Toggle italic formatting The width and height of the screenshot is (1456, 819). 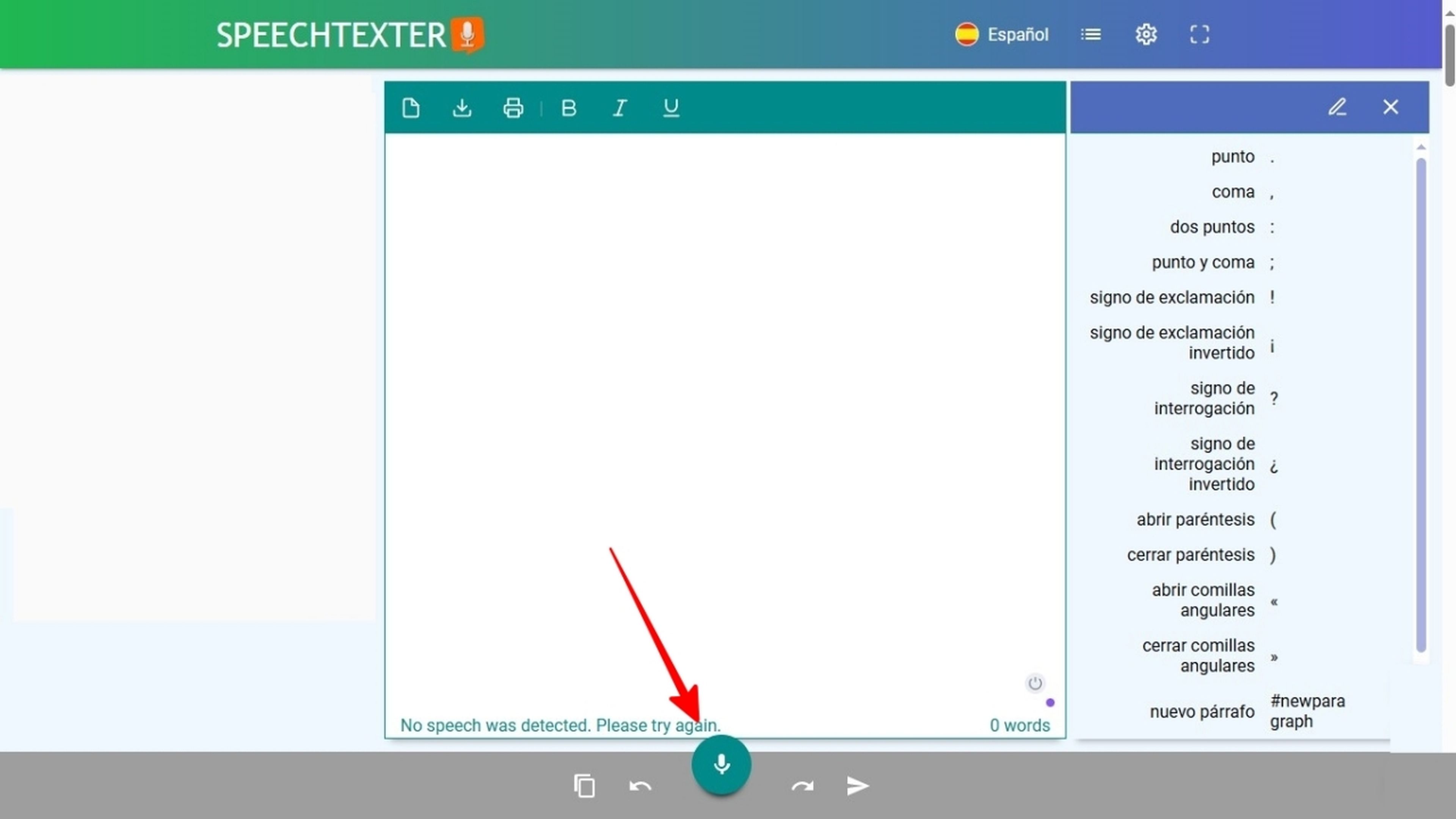point(620,107)
